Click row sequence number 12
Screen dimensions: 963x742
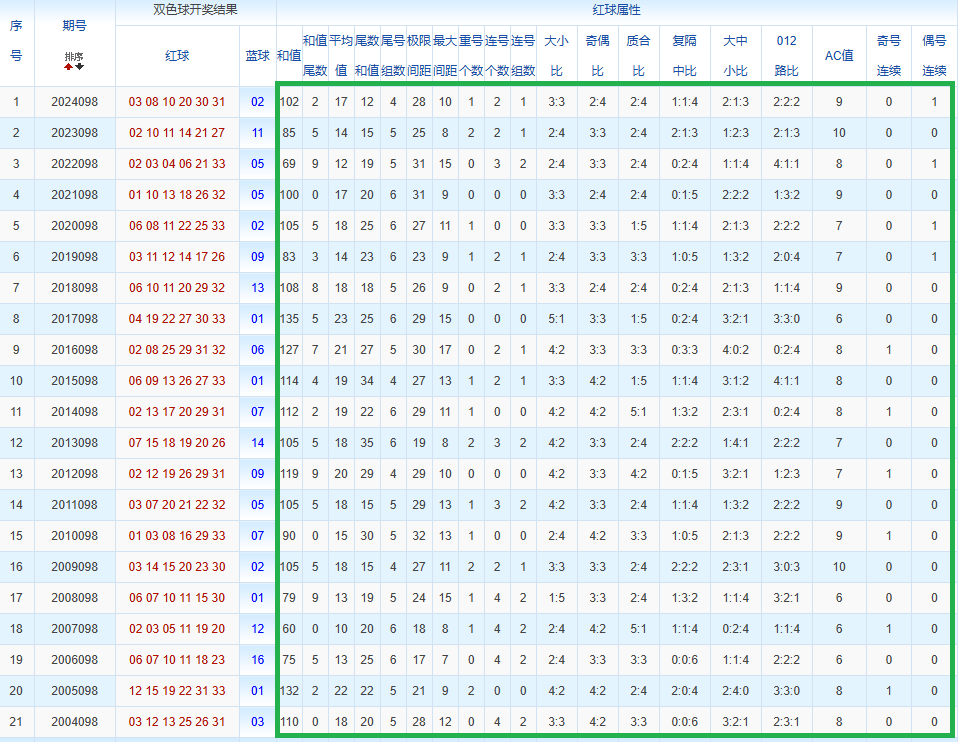[16, 443]
